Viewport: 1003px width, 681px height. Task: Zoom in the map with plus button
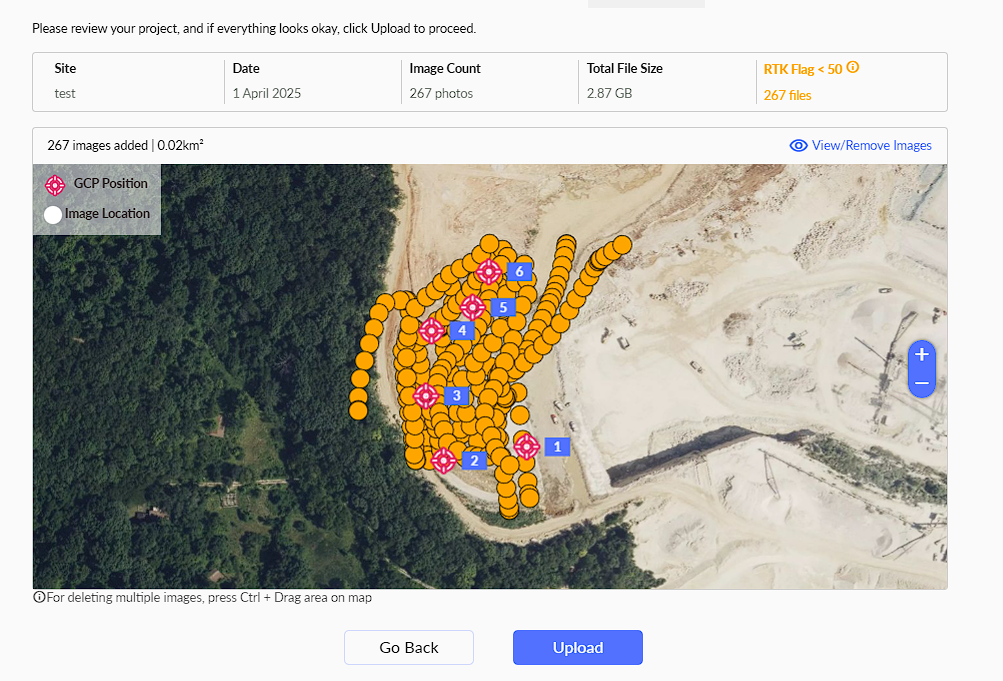coord(921,355)
